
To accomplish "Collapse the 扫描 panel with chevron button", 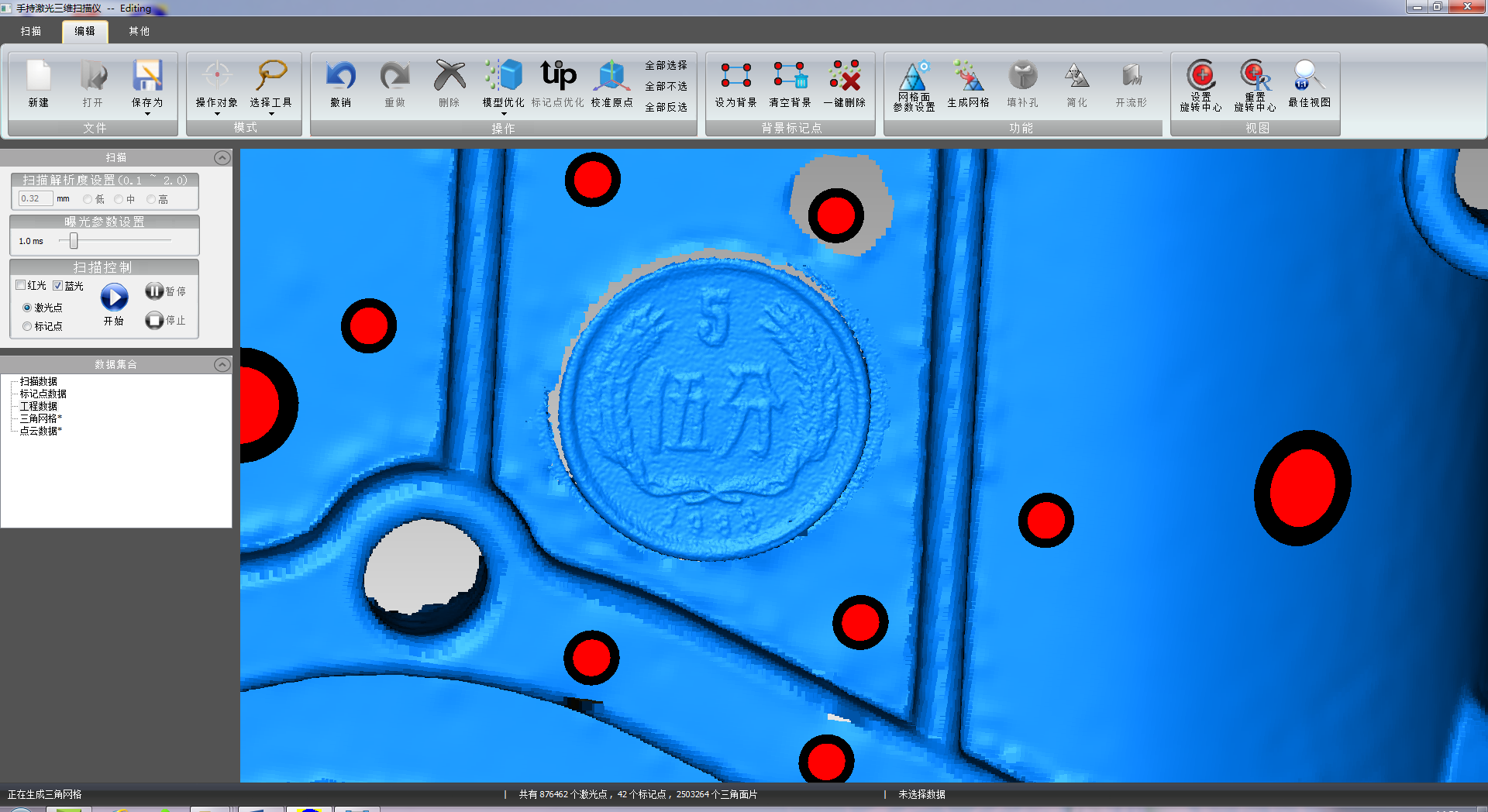I will click(x=222, y=157).
